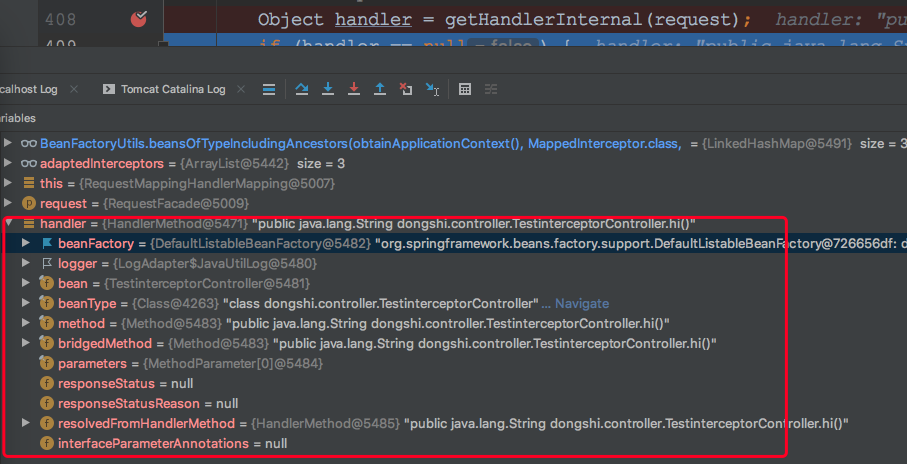Select the 'this = {RequestMappingHandlerMapping@5007}' row
Viewport: 907px width, 464px height.
(454, 183)
